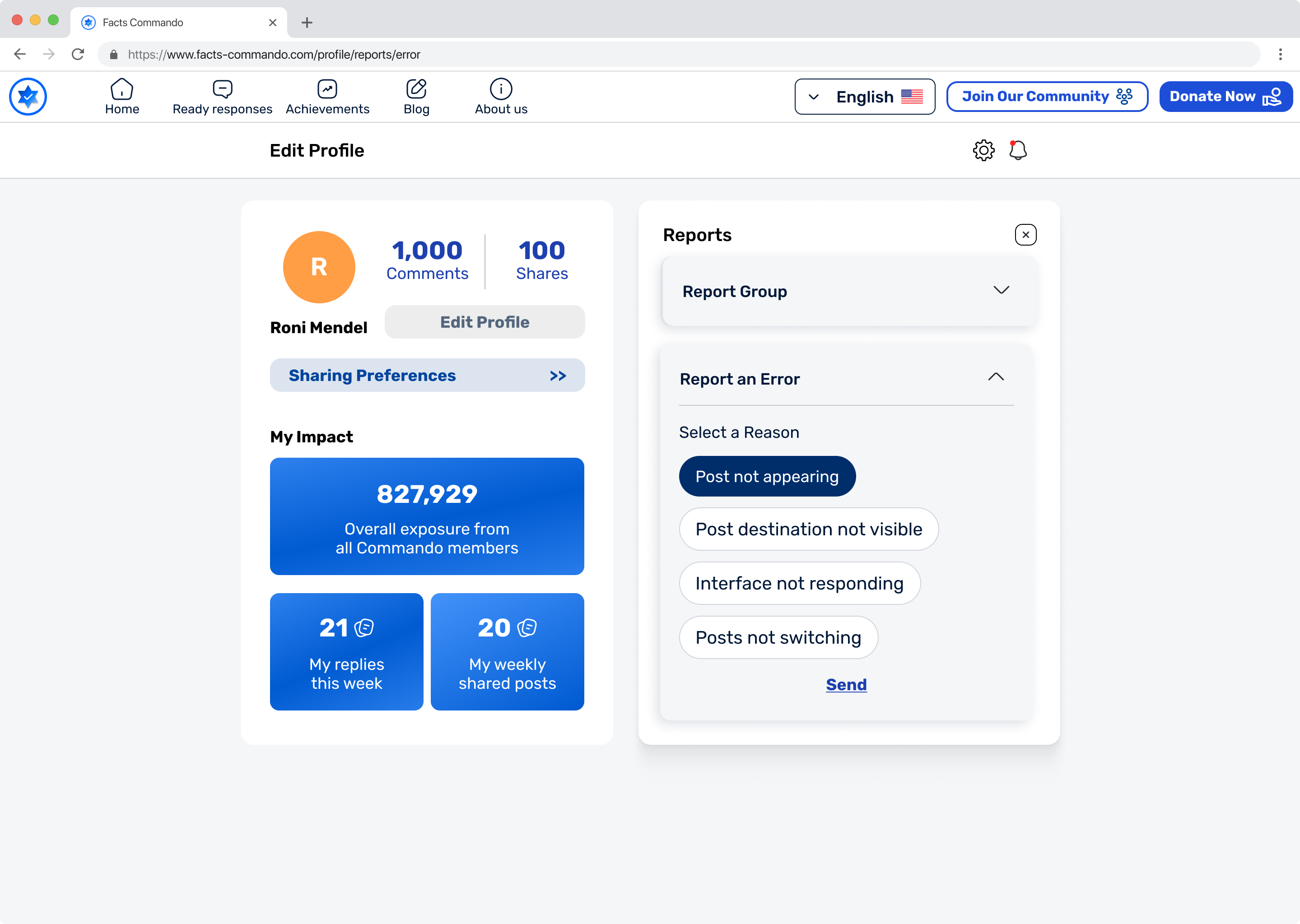Viewport: 1300px width, 924px height.
Task: Open Ready responses page
Action: [x=223, y=97]
